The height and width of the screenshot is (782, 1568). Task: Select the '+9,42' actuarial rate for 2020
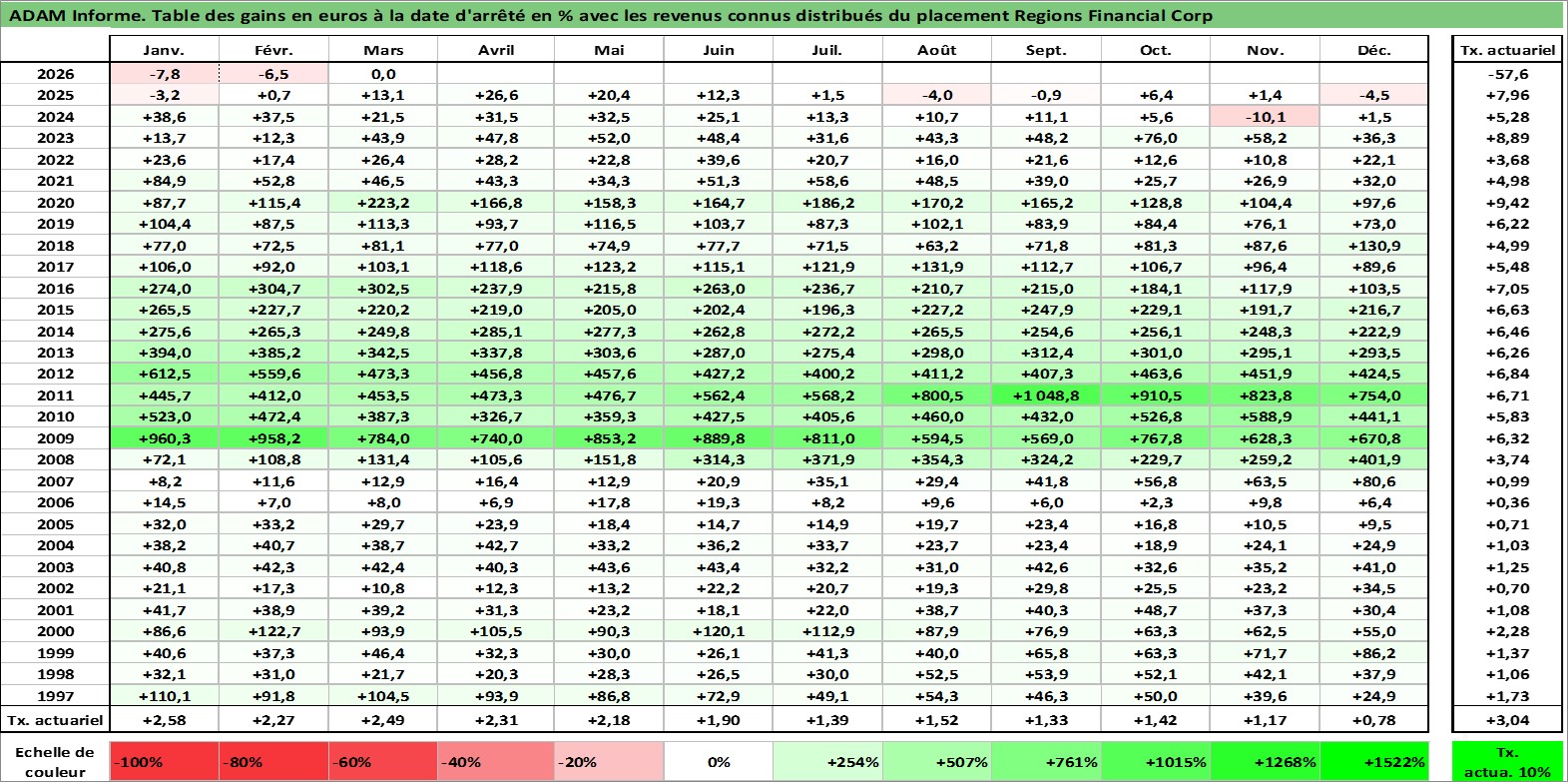pos(1507,203)
